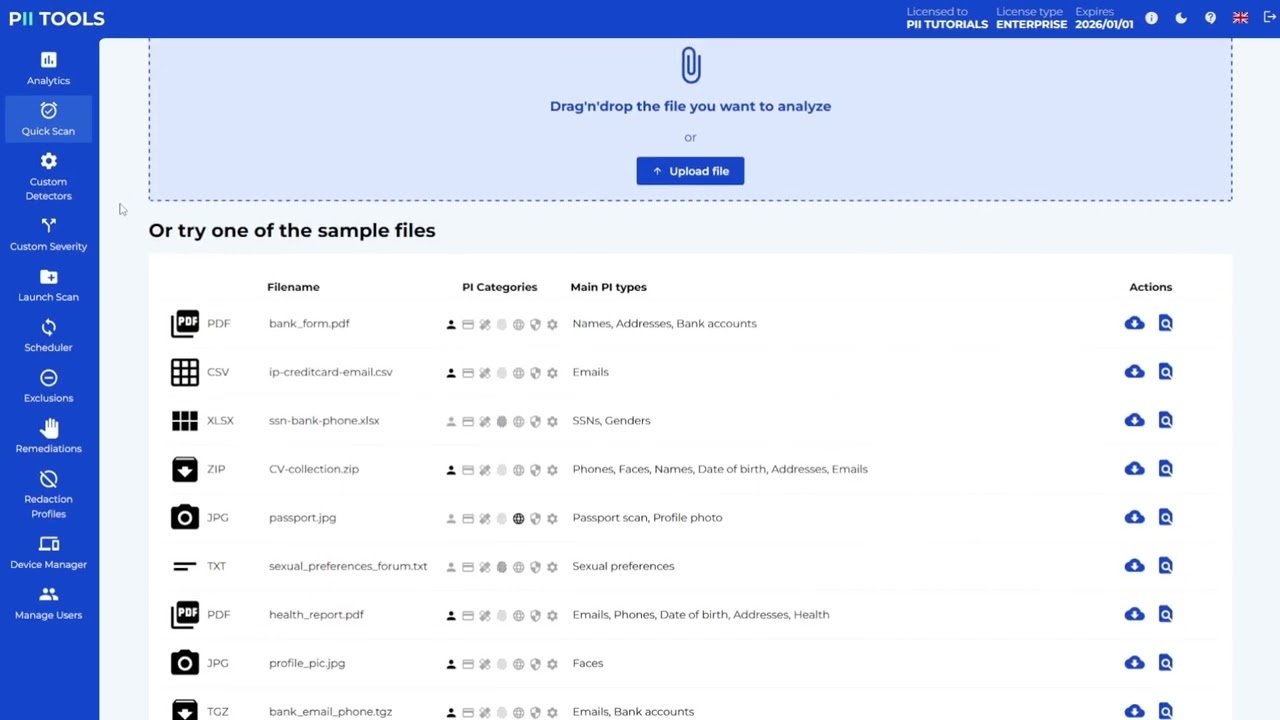Open help question mark icon
The image size is (1280, 720).
tap(1211, 18)
